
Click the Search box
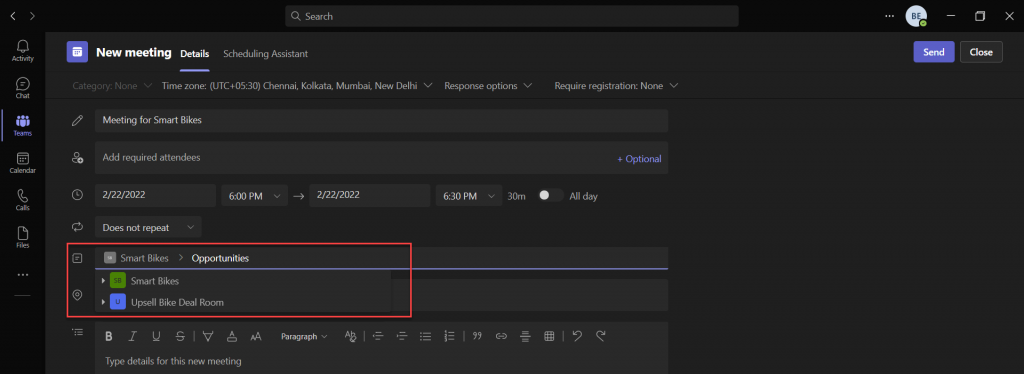[512, 16]
